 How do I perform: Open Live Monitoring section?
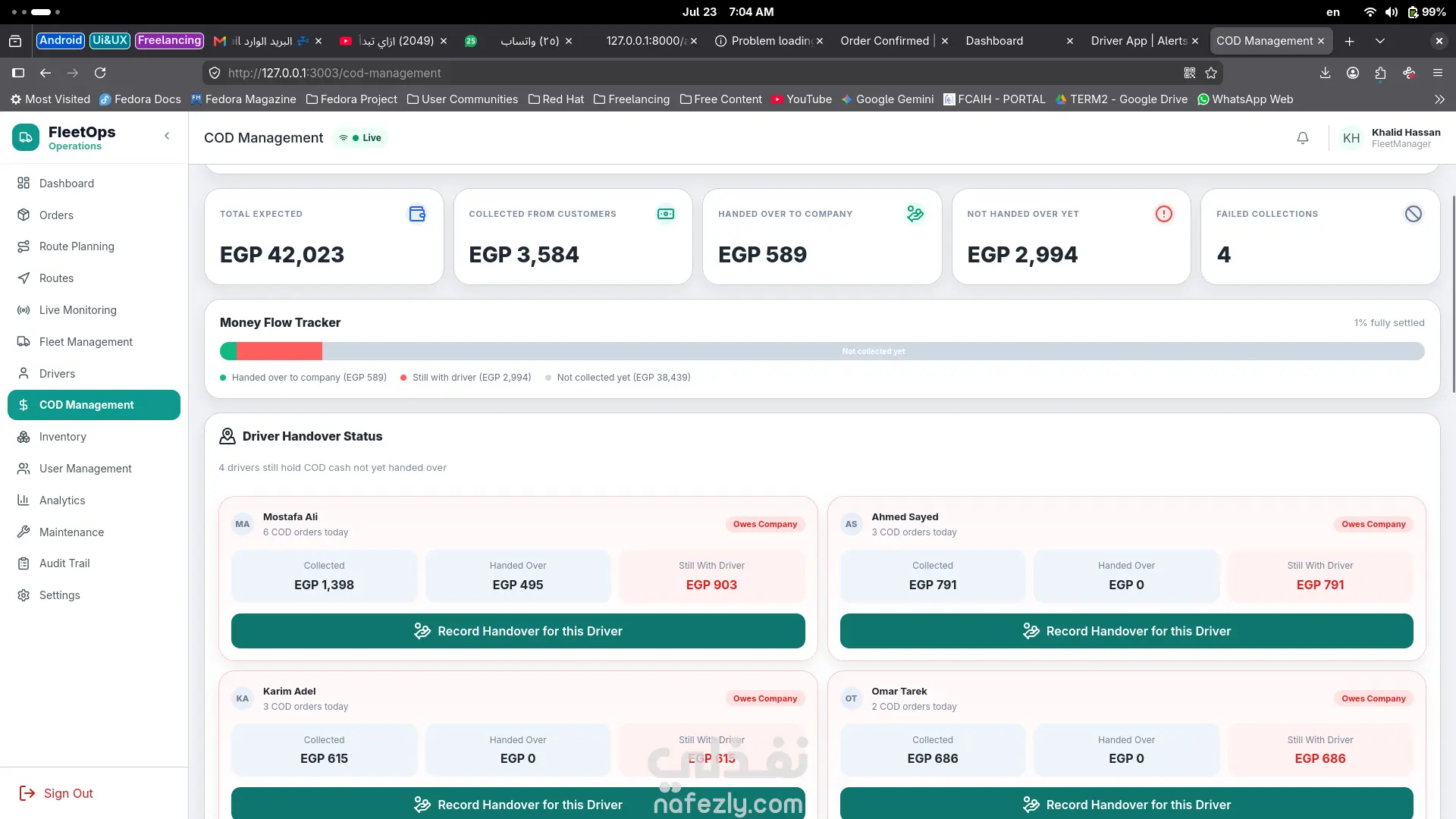pos(94,310)
